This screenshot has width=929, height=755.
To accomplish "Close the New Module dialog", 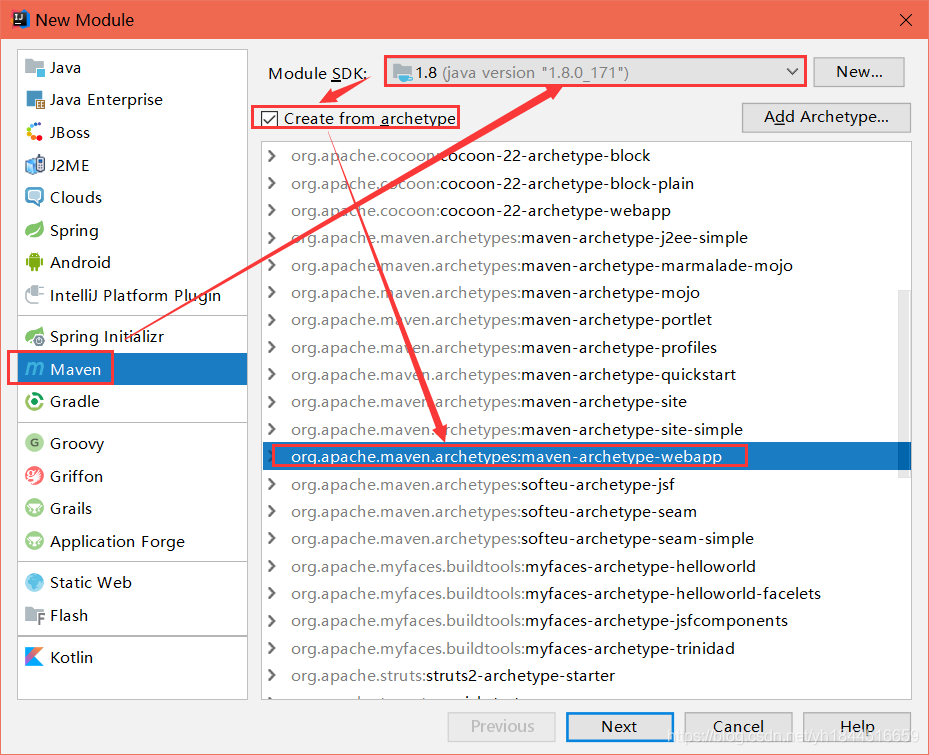I will pyautogui.click(x=905, y=20).
